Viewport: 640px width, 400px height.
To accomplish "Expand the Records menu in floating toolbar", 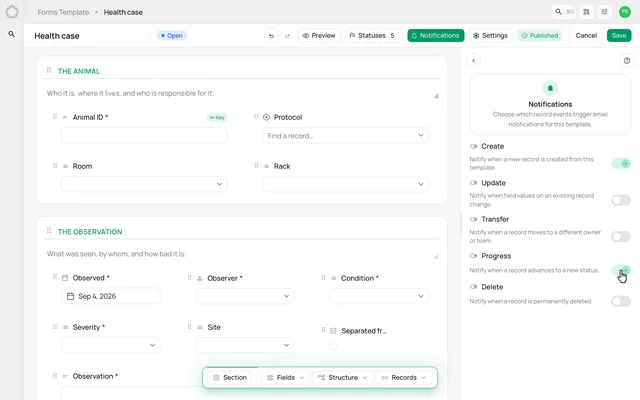I will (x=404, y=378).
